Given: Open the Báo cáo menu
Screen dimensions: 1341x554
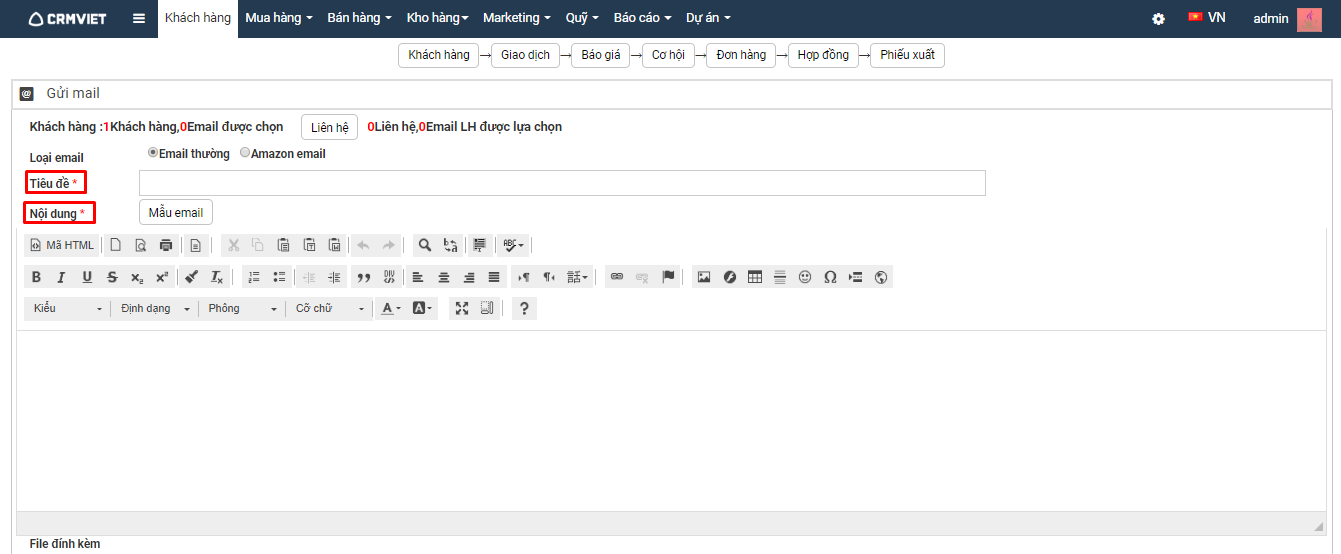Looking at the screenshot, I should [642, 18].
